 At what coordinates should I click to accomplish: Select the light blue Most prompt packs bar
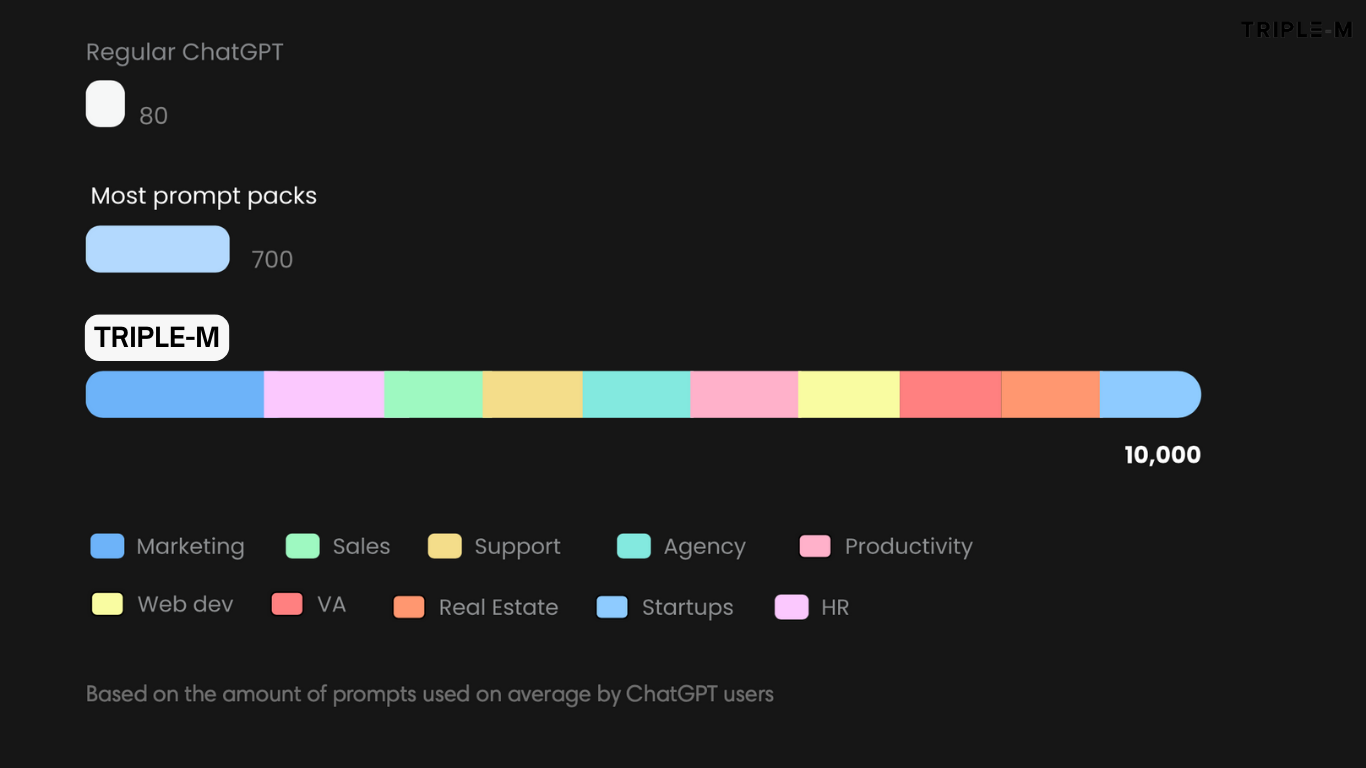[x=158, y=249]
